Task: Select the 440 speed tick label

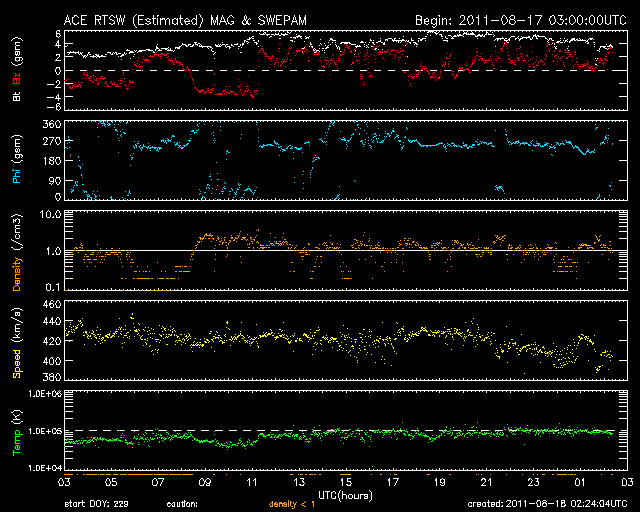Action: click(52, 322)
